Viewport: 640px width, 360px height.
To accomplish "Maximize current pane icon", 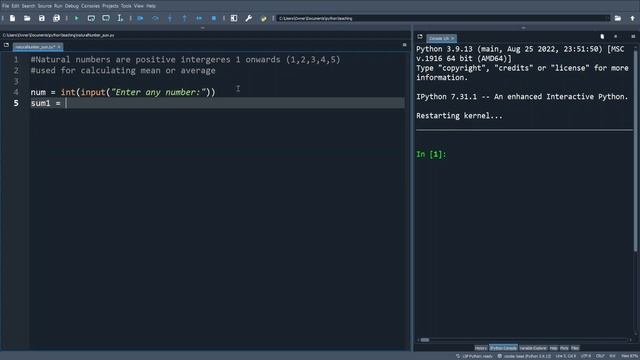I will pyautogui.click(x=234, y=18).
